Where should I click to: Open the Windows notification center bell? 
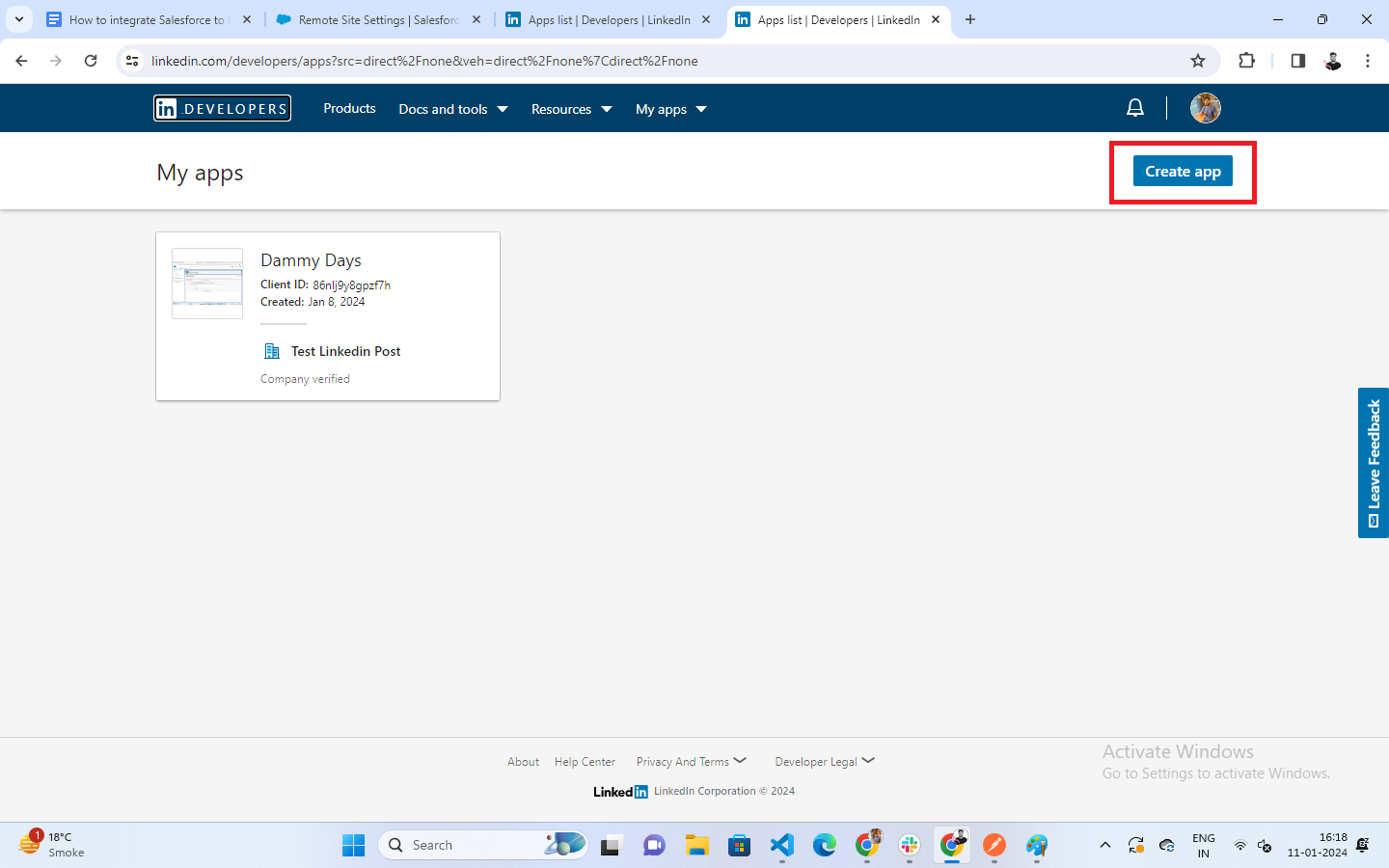pos(1362,845)
